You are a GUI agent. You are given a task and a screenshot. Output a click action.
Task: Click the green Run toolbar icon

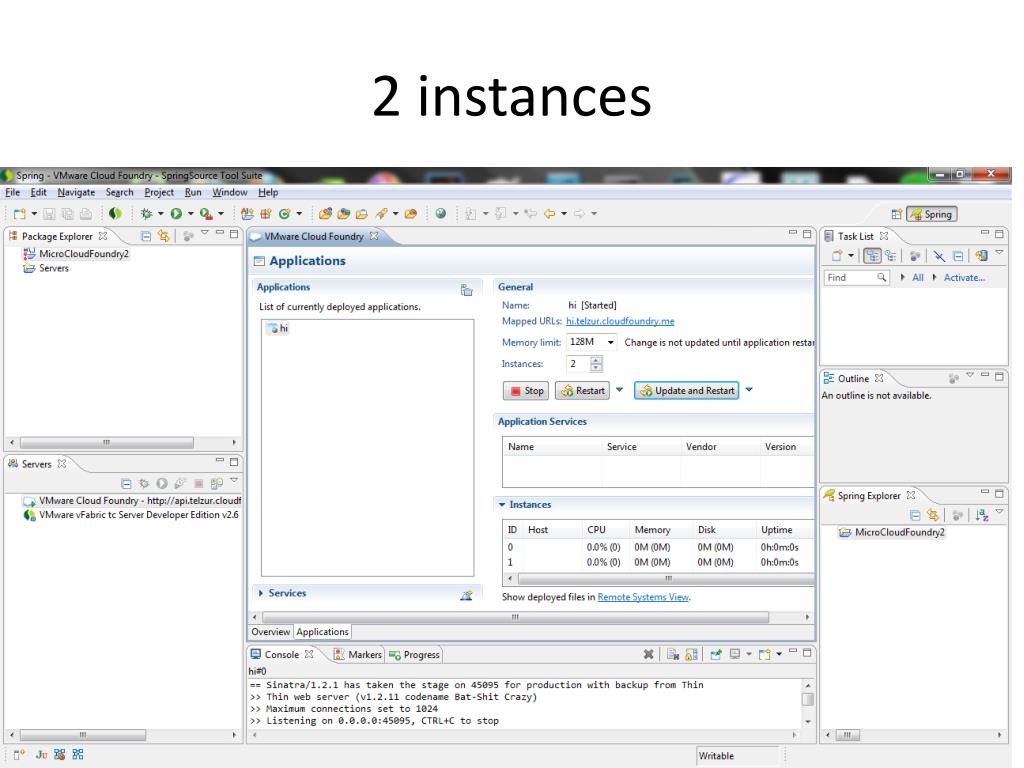point(176,214)
